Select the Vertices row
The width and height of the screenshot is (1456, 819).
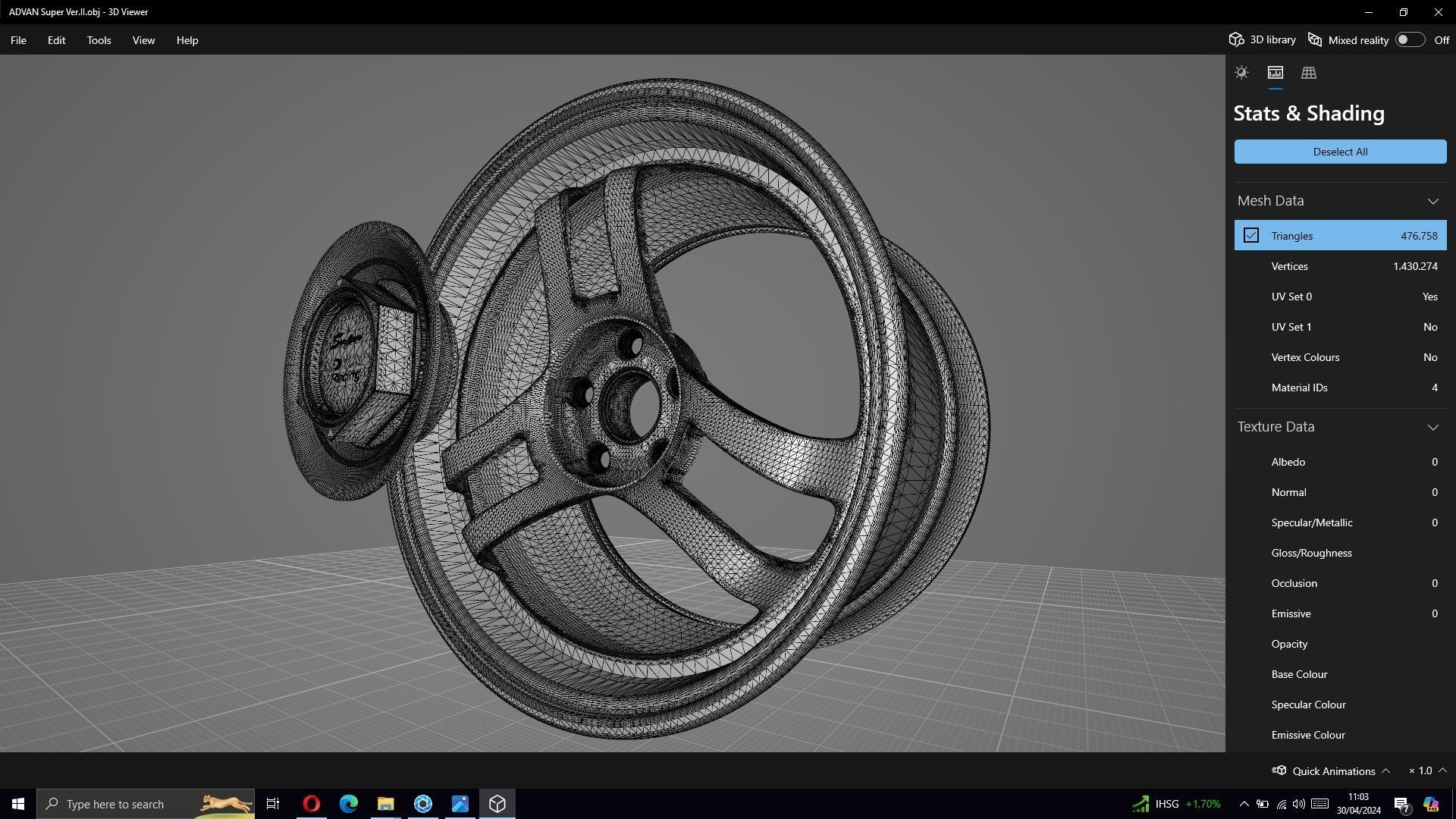click(x=1340, y=266)
